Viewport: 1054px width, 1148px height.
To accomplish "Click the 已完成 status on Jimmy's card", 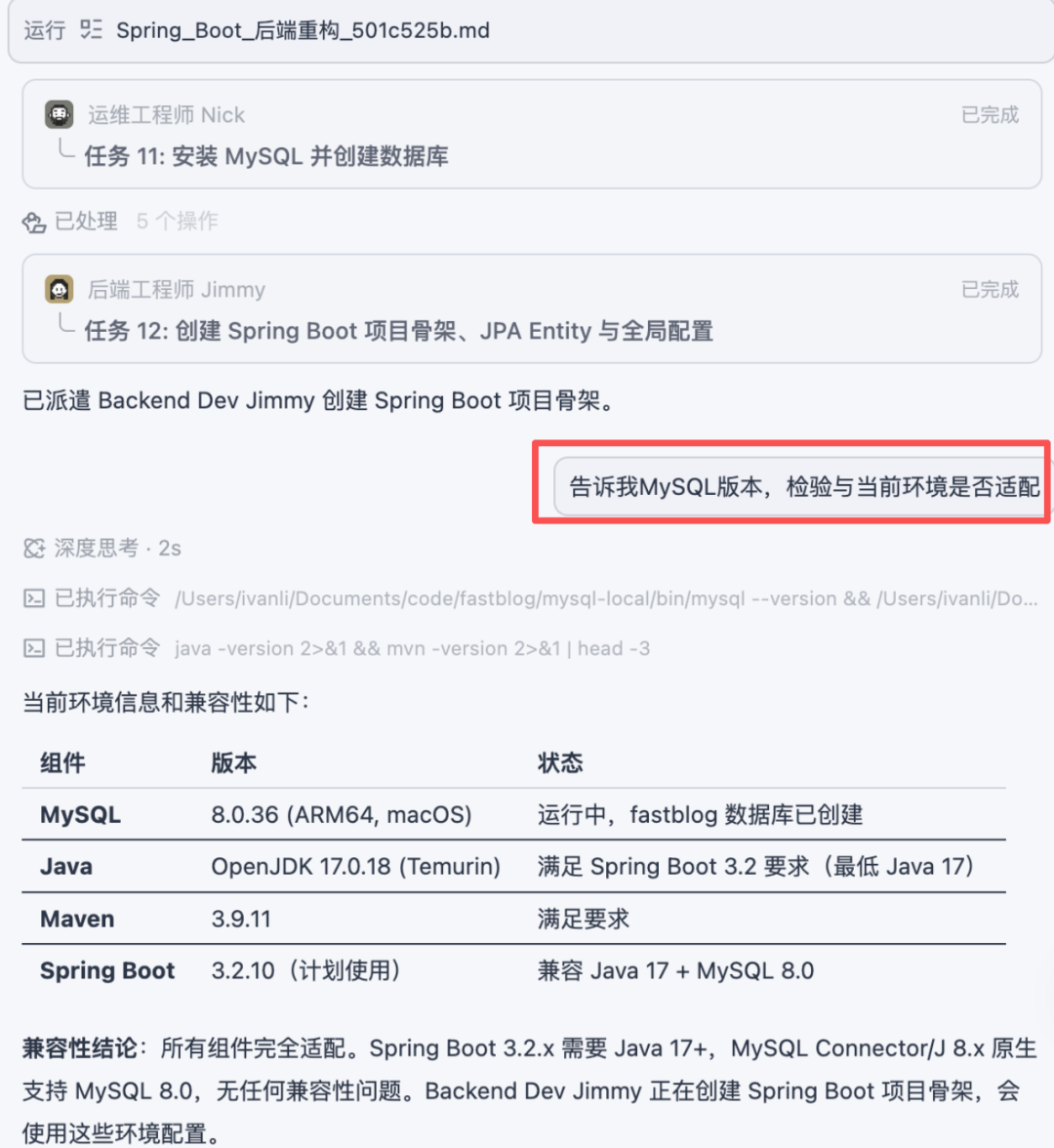I will click(x=990, y=290).
